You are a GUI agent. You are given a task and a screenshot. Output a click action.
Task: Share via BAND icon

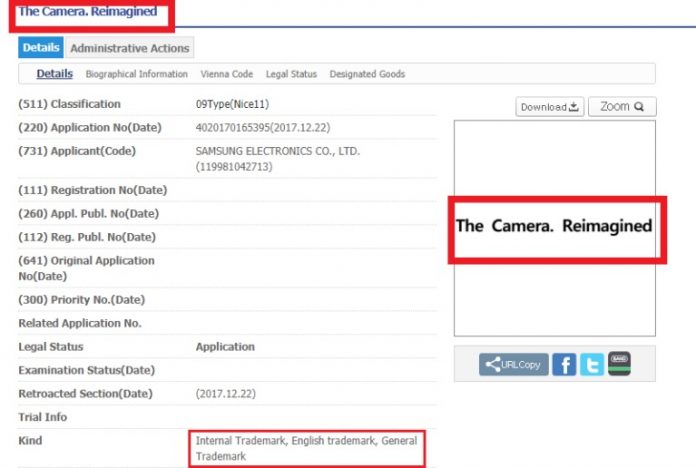[x=619, y=364]
